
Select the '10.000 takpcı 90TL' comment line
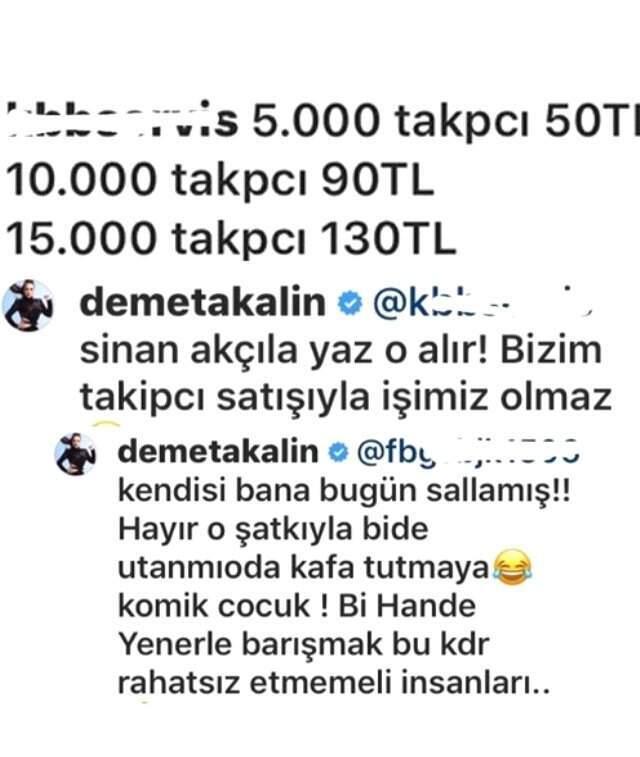click(220, 180)
